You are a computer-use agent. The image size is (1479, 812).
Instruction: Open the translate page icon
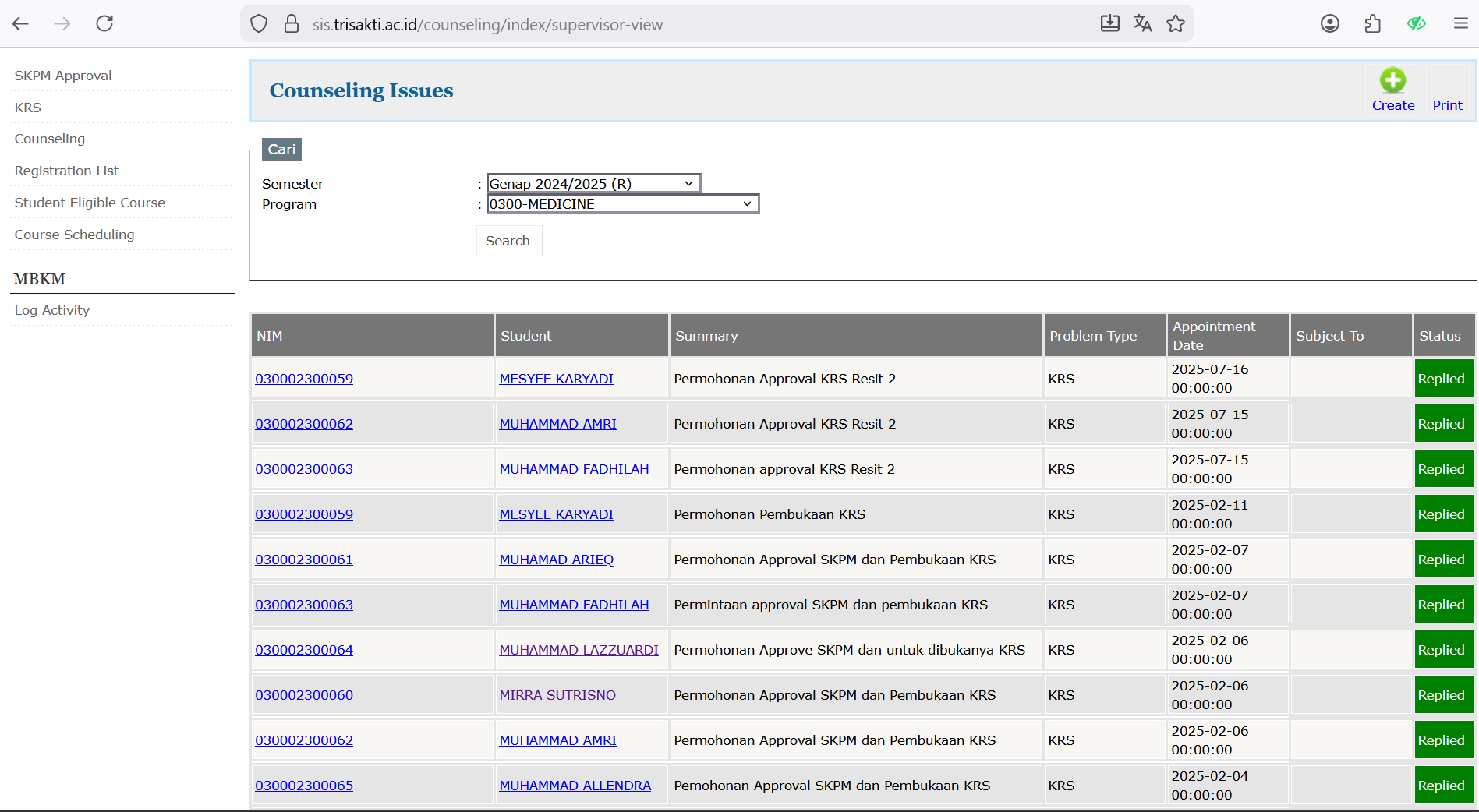1142,23
